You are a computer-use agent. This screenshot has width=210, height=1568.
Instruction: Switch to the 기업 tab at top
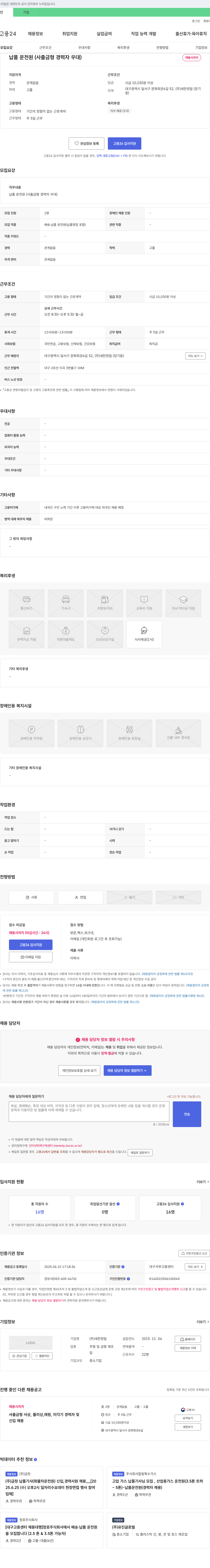[26, 12]
